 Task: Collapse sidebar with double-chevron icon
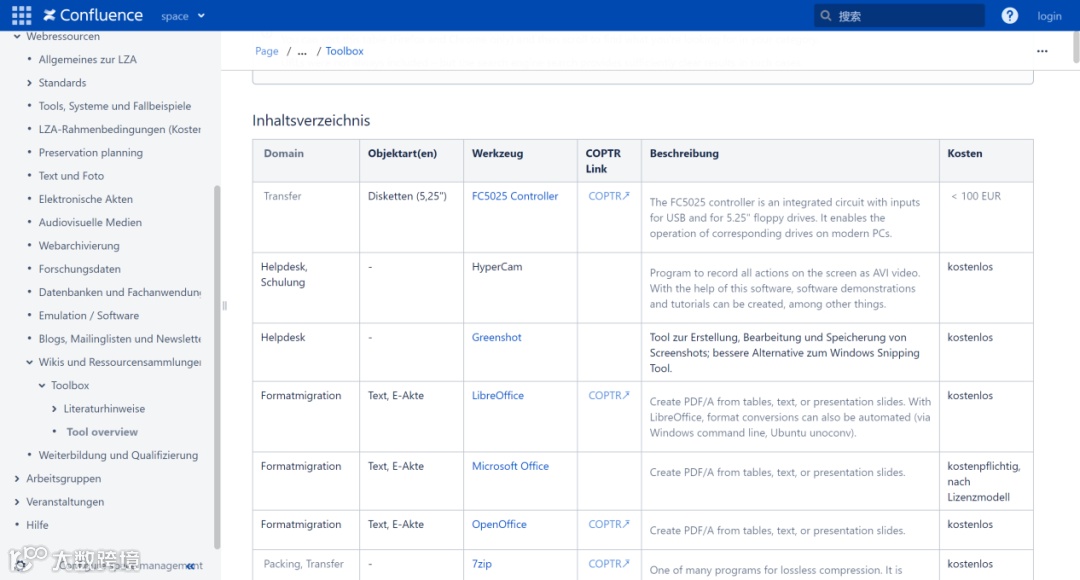pos(190,566)
